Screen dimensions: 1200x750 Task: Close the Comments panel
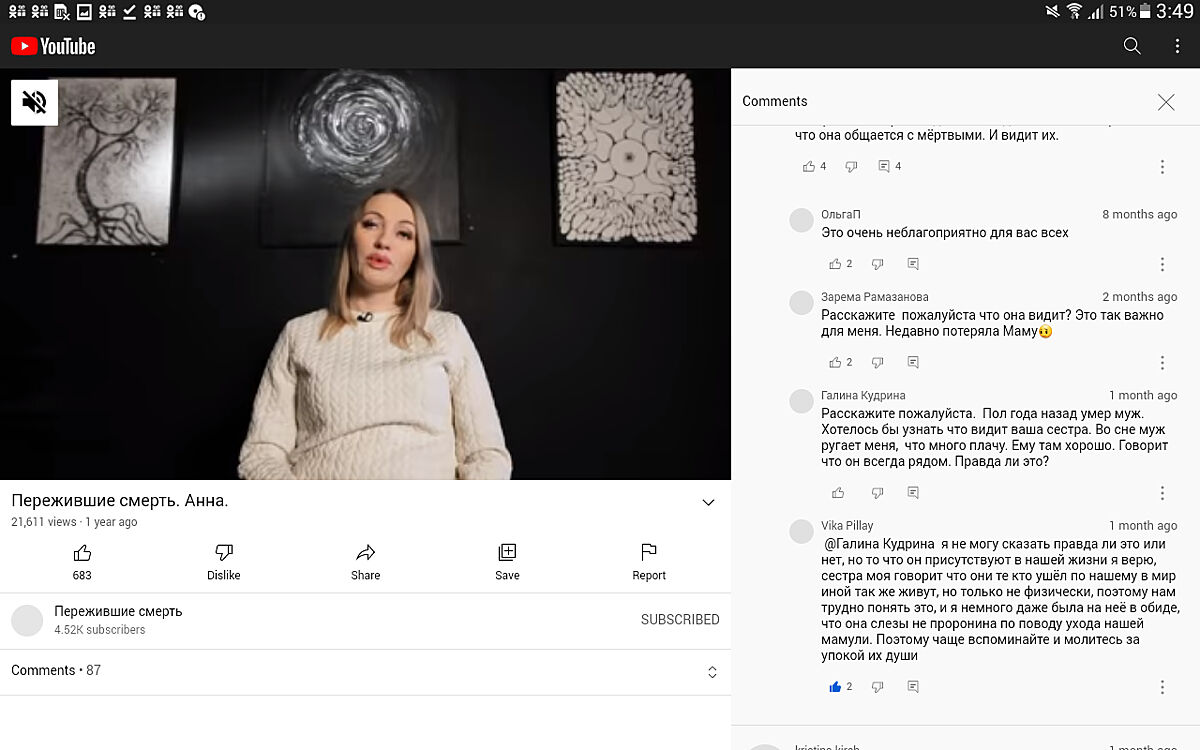(1165, 102)
